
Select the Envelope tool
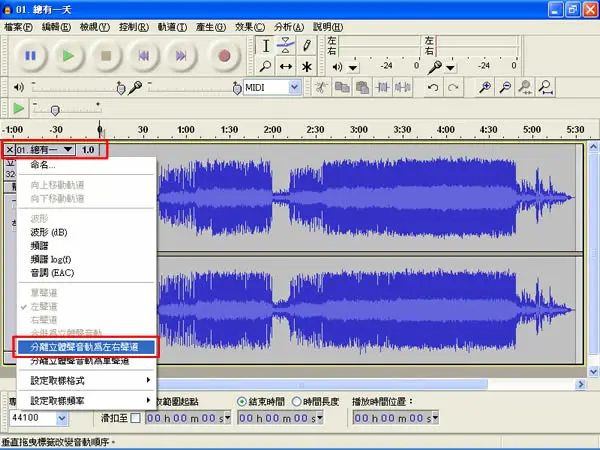285,45
